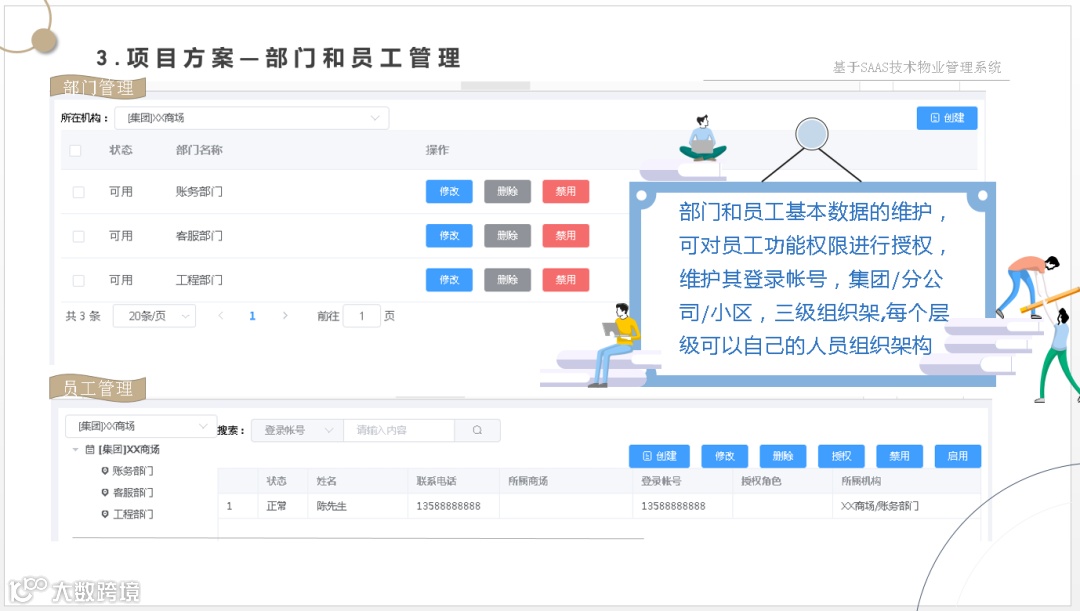1080x611 pixels.
Task: Toggle the select-all checkbox in department table header
Action: pos(76,150)
